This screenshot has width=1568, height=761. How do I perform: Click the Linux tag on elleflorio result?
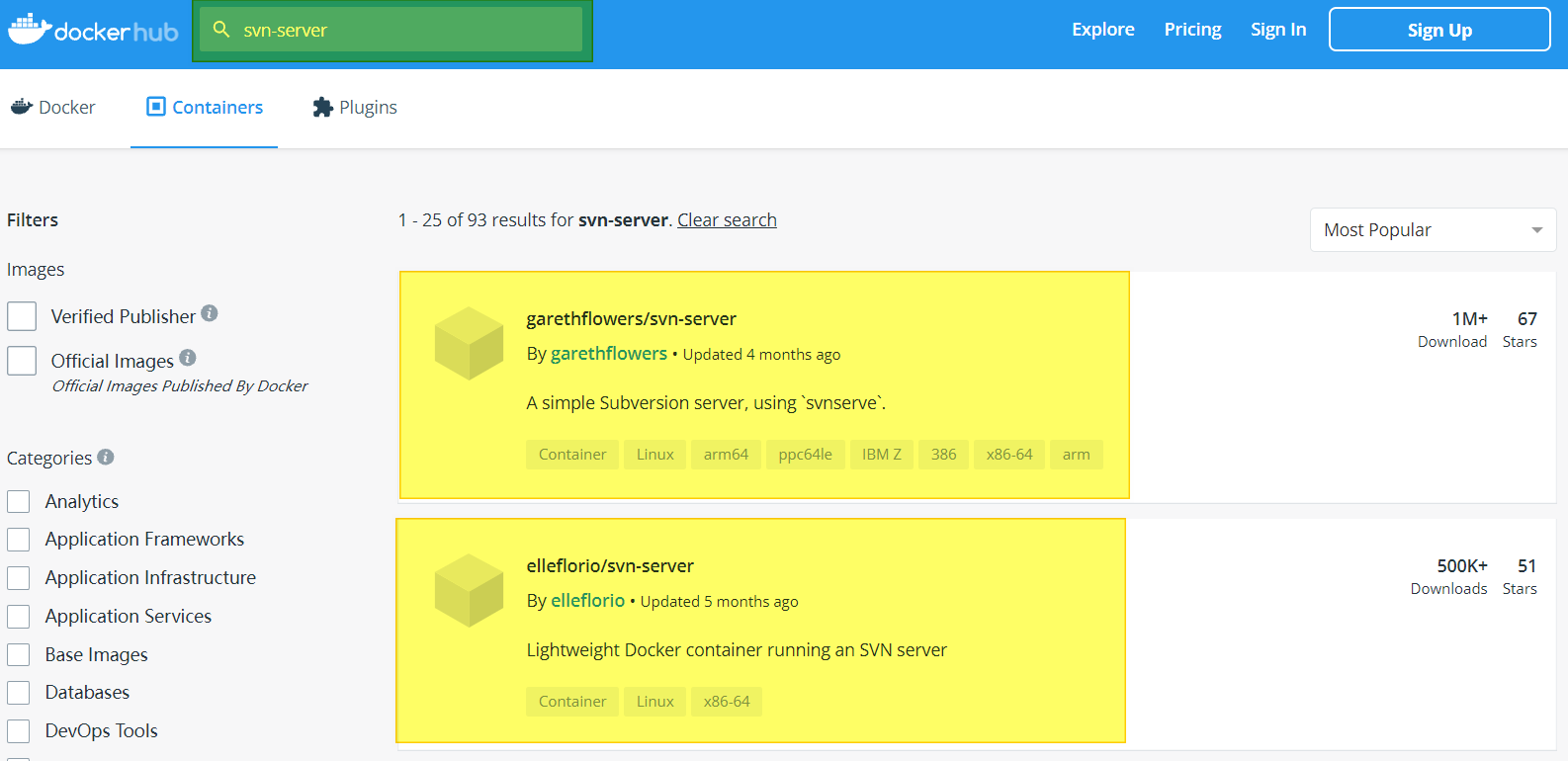click(x=654, y=702)
